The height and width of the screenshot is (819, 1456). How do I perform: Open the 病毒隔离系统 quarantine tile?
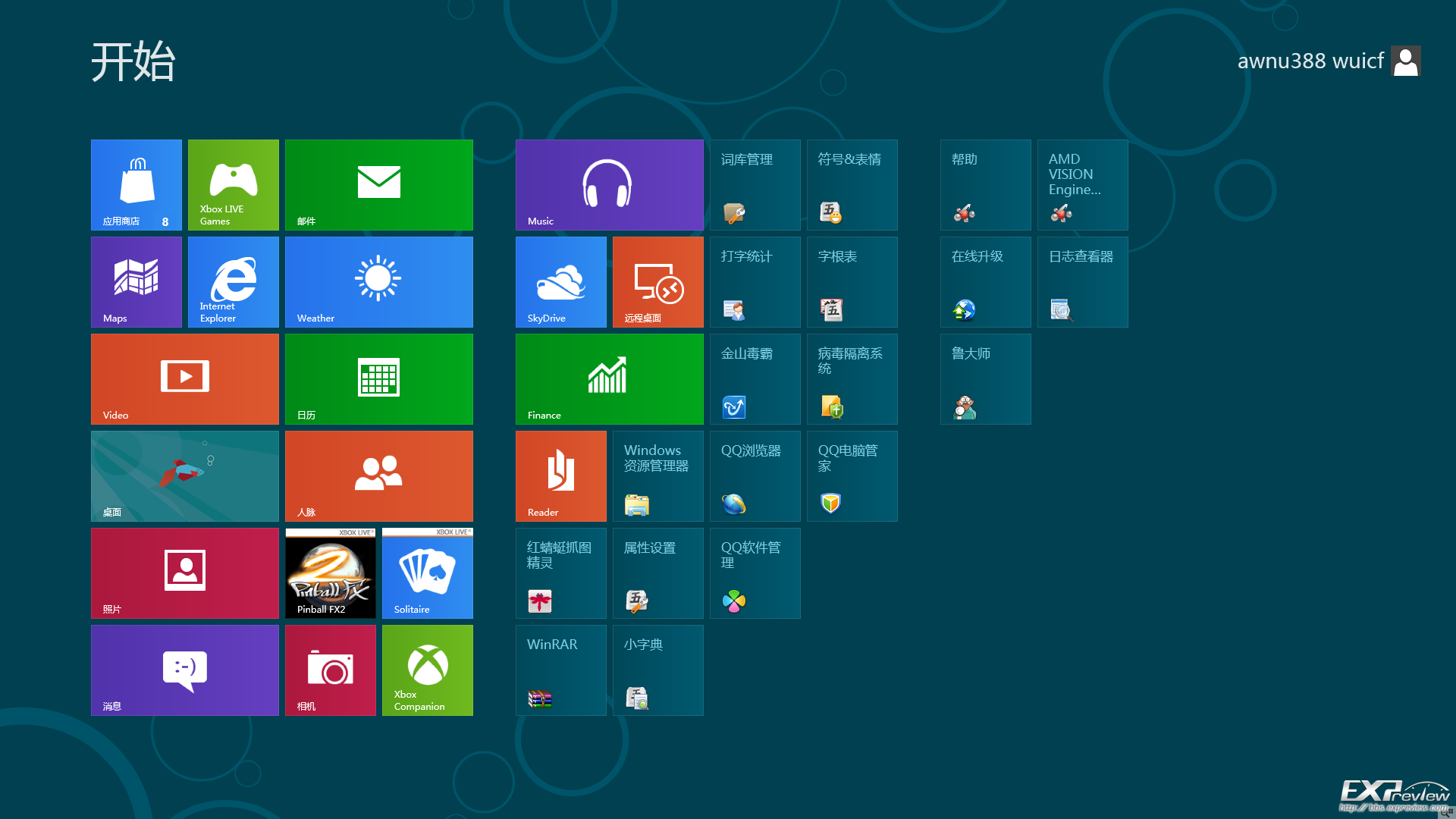852,379
